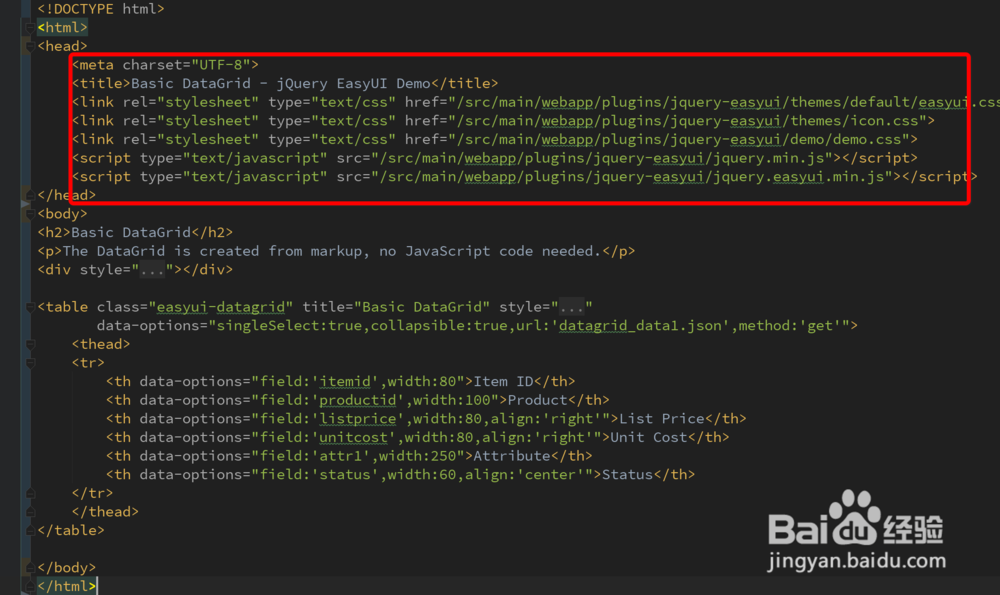1000x595 pixels.
Task: Place cursor on closing </body> tag
Action: click(x=66, y=568)
